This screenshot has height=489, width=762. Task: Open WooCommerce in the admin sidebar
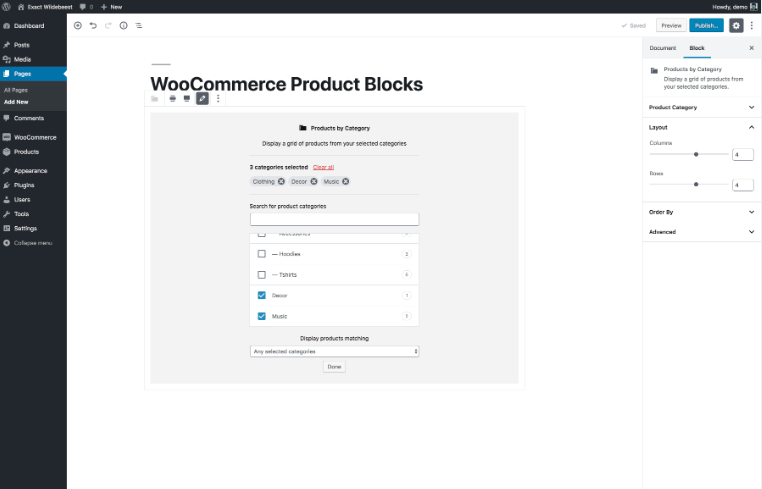pyautogui.click(x=34, y=137)
